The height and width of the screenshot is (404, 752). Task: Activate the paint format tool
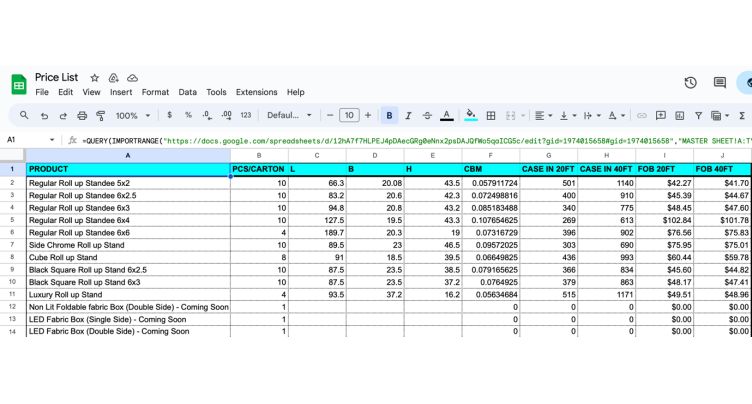point(101,116)
